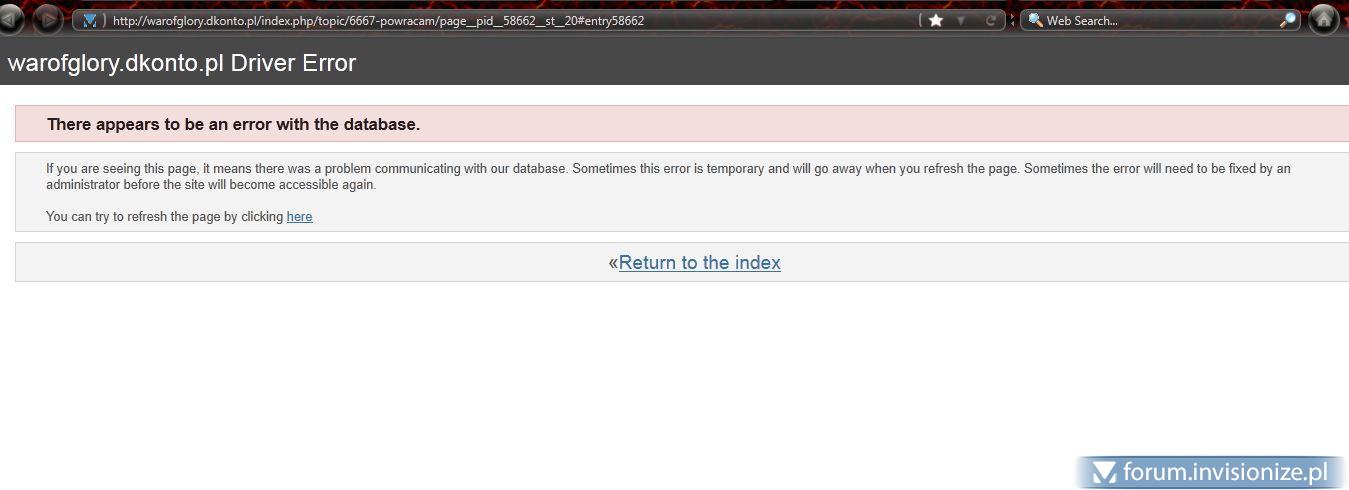Viewport: 1349px width, 490px height.
Task: Submit search with right magnifier icon
Action: click(1288, 20)
